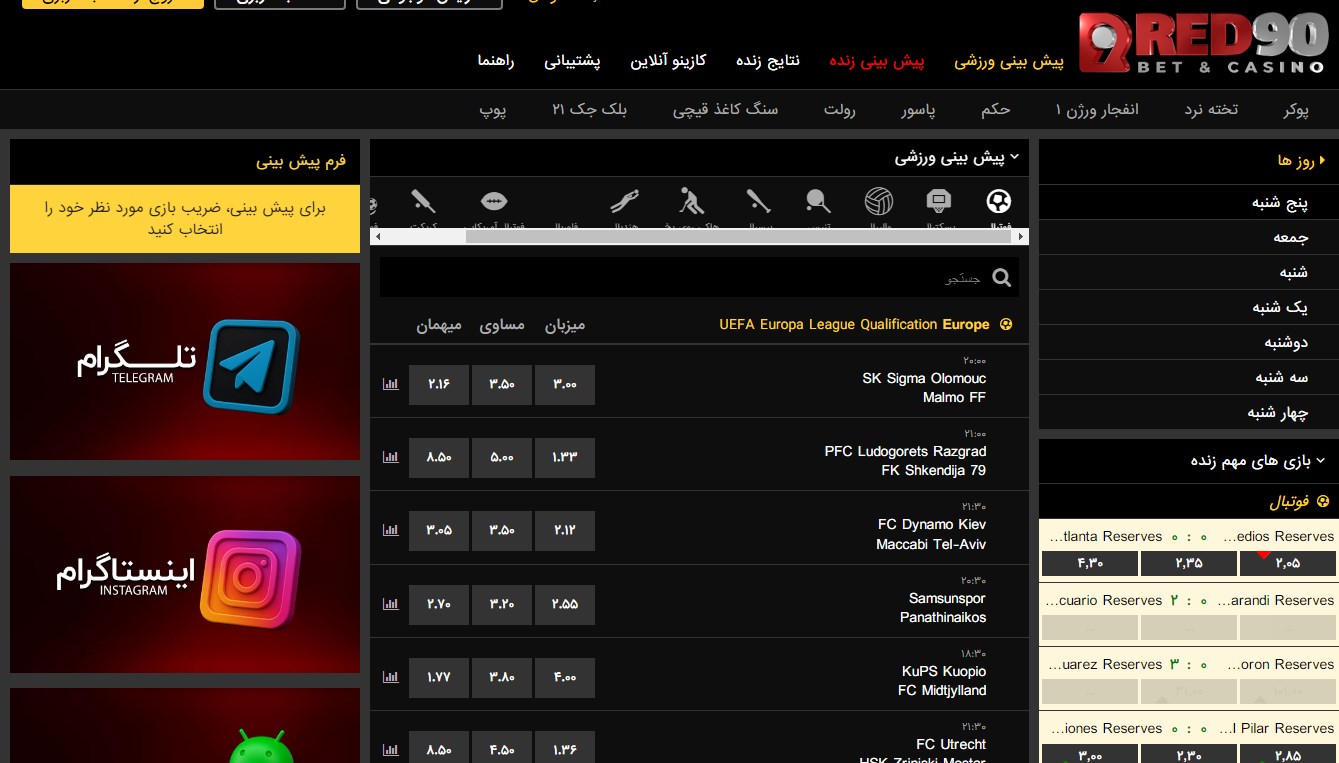The image size is (1339, 763).
Task: Pick away odds 2.70 for Panathinaikos match
Action: click(439, 605)
